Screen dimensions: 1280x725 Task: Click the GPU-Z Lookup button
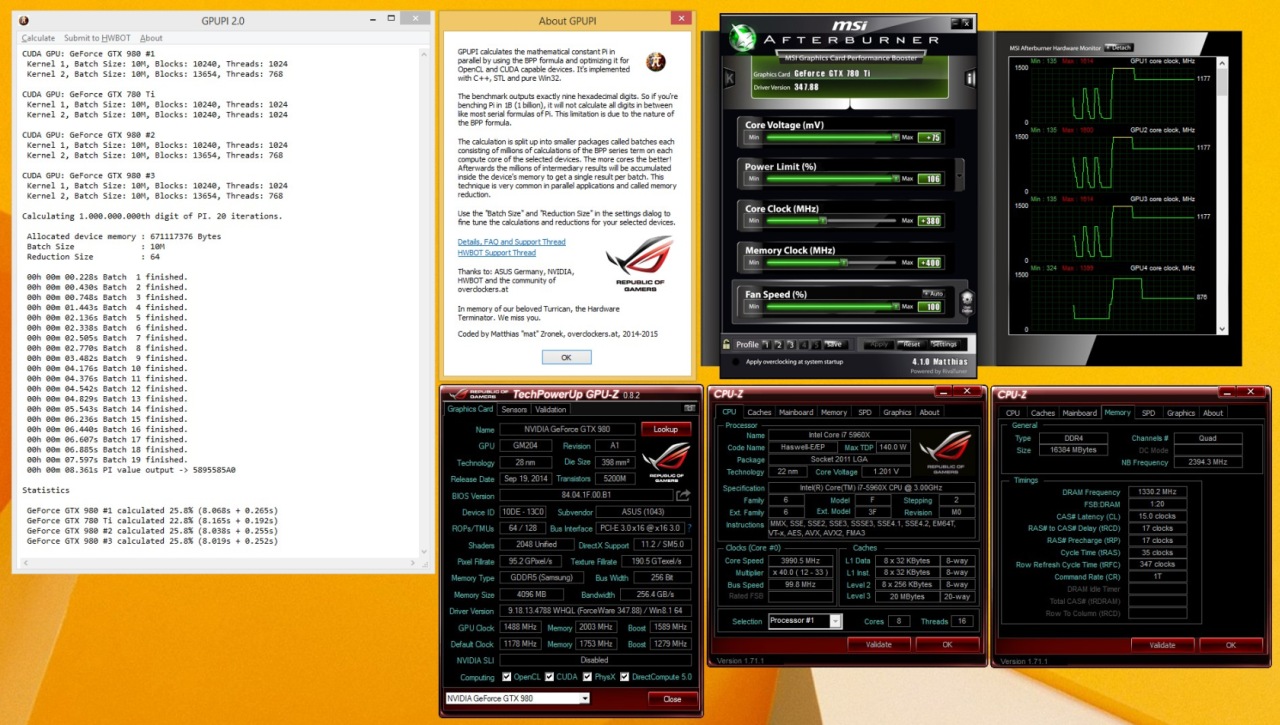coord(665,429)
